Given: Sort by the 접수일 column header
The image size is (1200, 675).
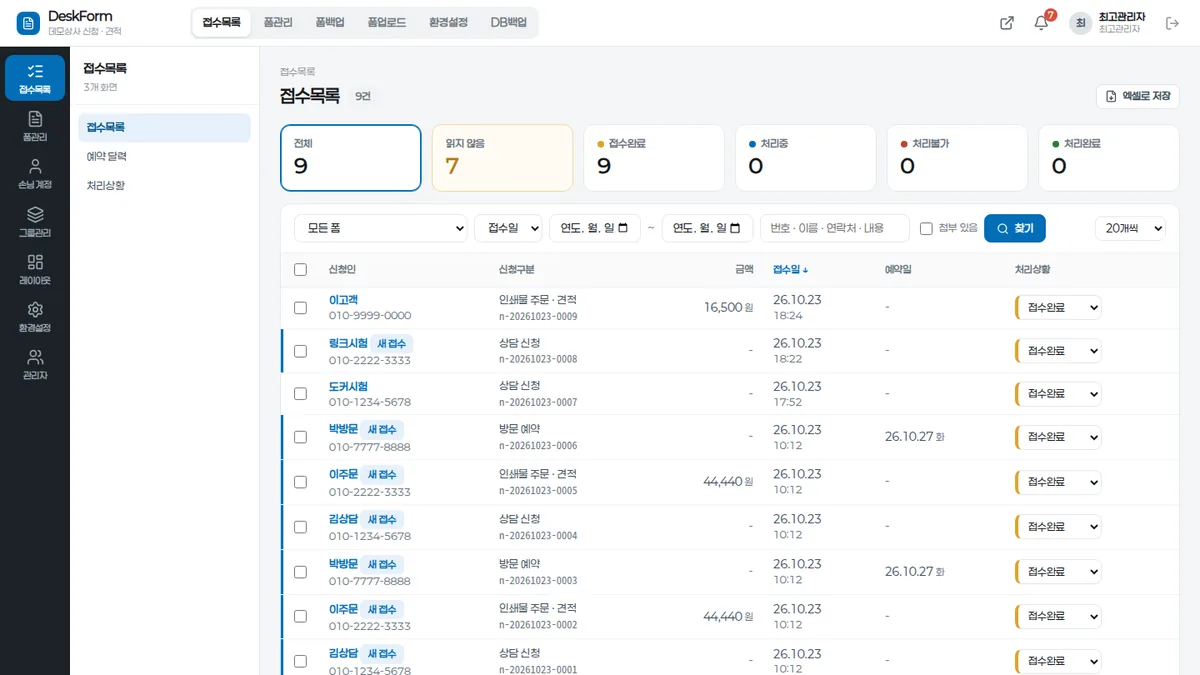Looking at the screenshot, I should click(x=791, y=269).
